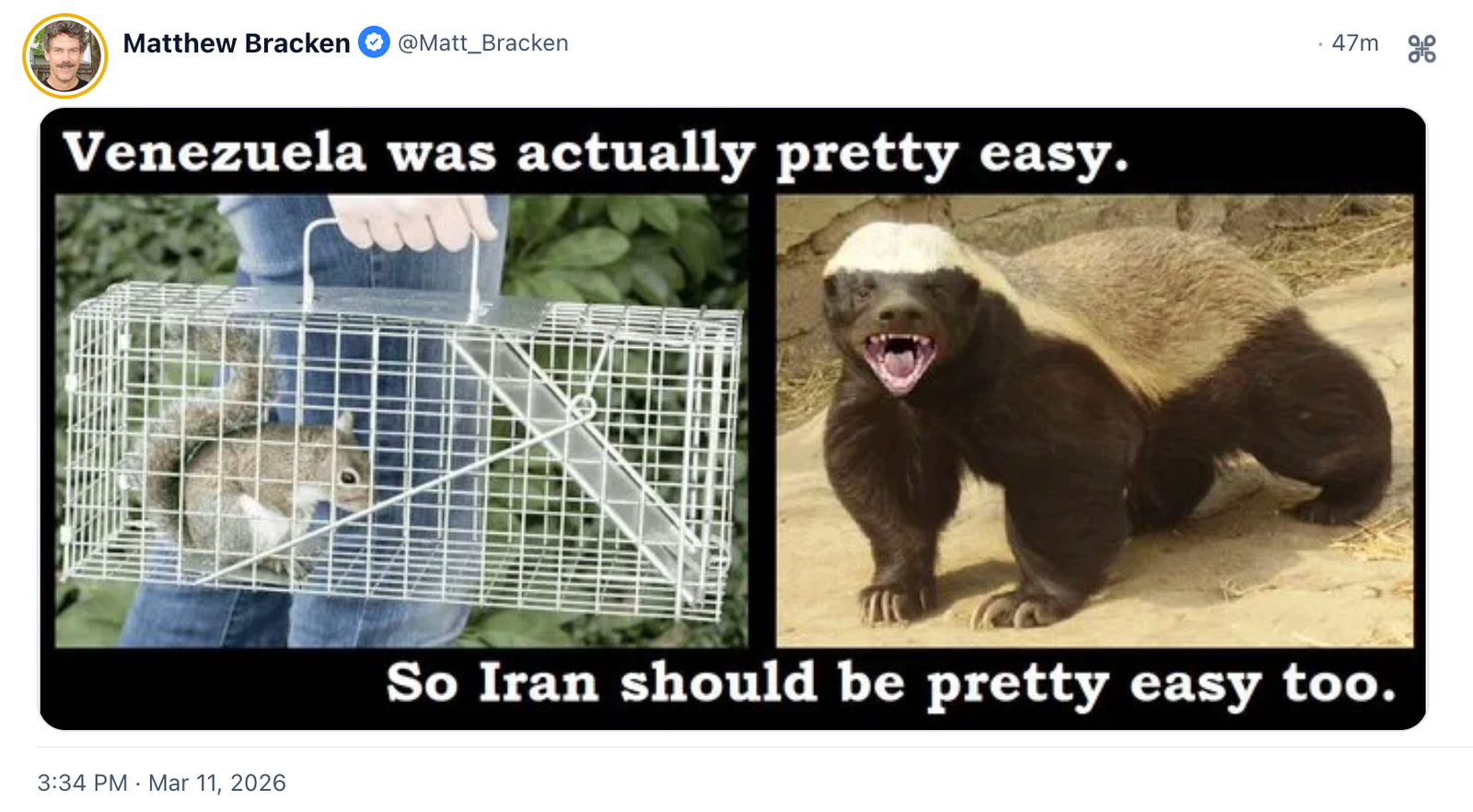Open the caged squirrel photo panel
Viewport: 1473px width, 812px height.
[x=401, y=421]
